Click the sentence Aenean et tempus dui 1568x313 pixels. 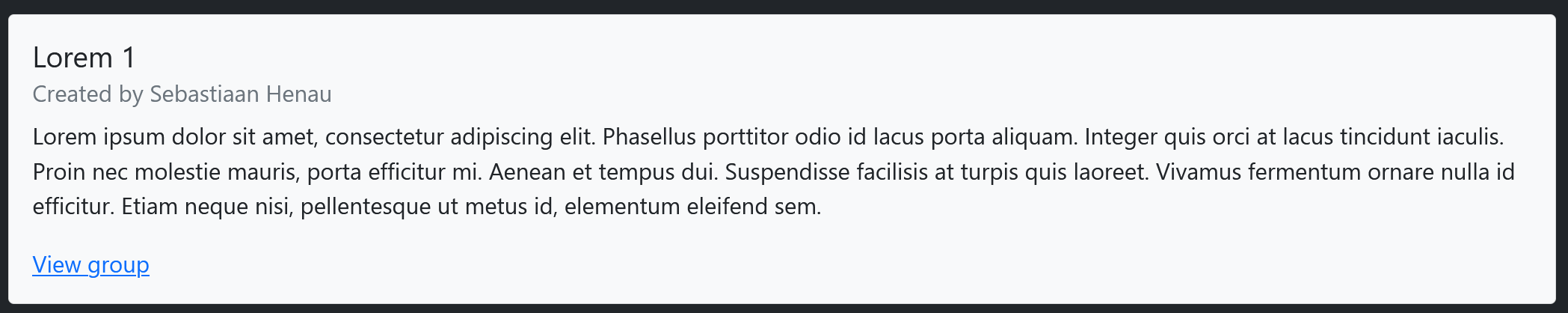[603, 172]
